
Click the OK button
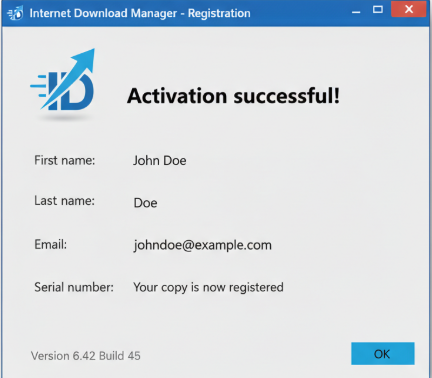click(x=383, y=353)
